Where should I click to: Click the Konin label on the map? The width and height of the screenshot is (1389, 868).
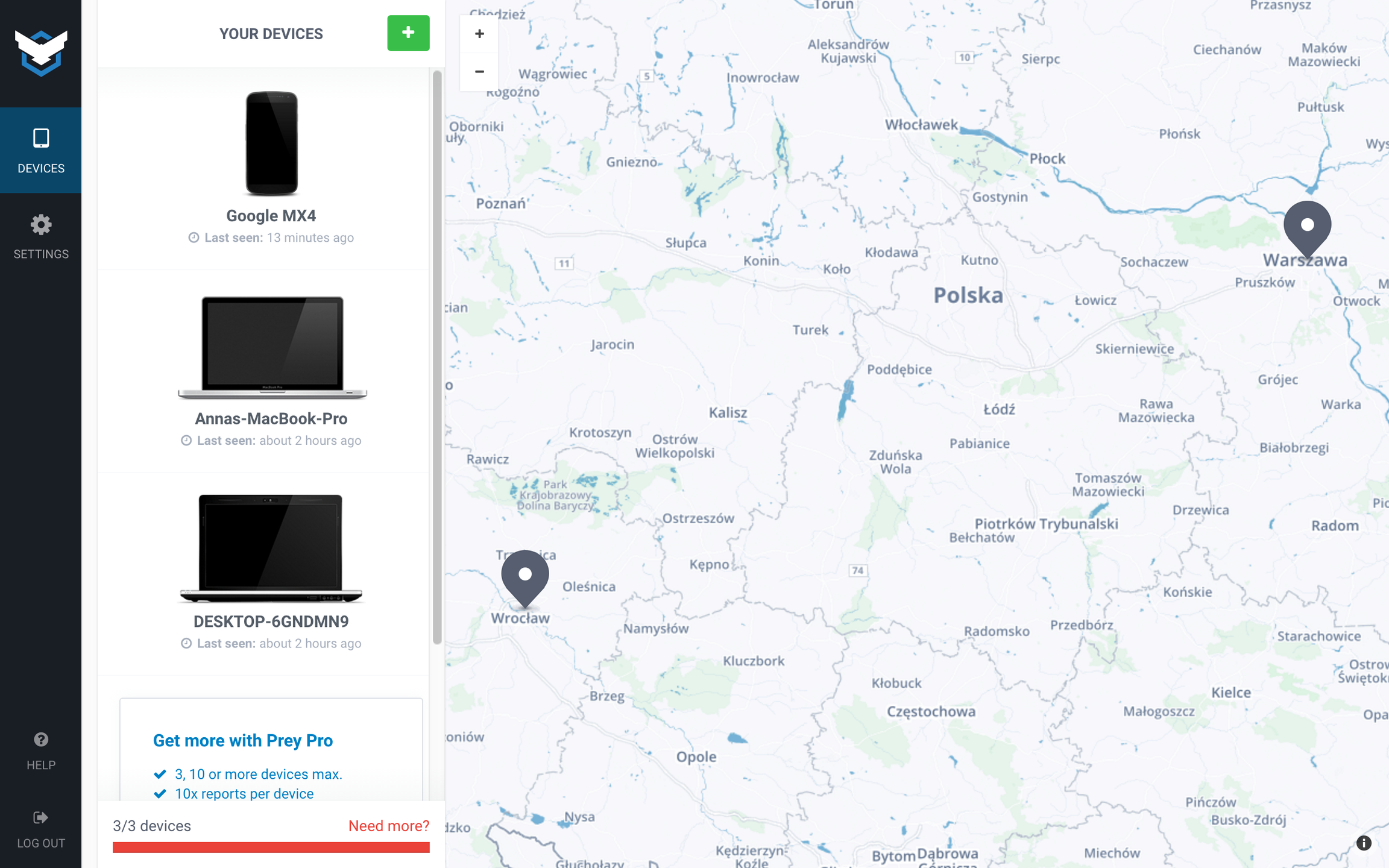click(x=761, y=260)
